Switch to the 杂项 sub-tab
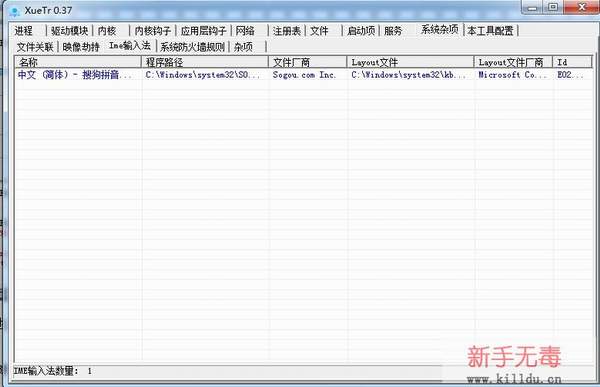This screenshot has width=600, height=387. [x=243, y=47]
